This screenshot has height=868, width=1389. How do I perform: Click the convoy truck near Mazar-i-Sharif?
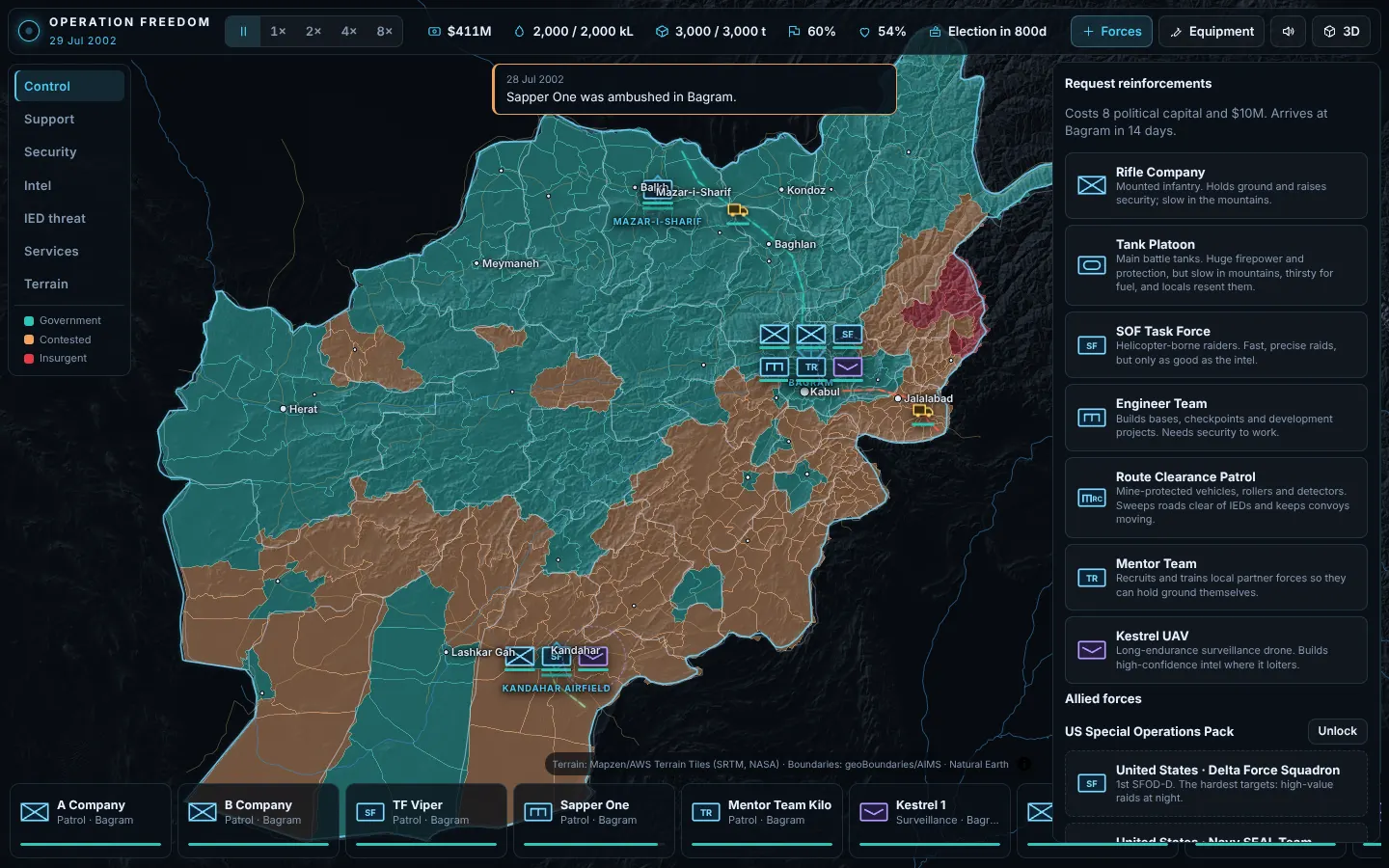[x=738, y=211]
